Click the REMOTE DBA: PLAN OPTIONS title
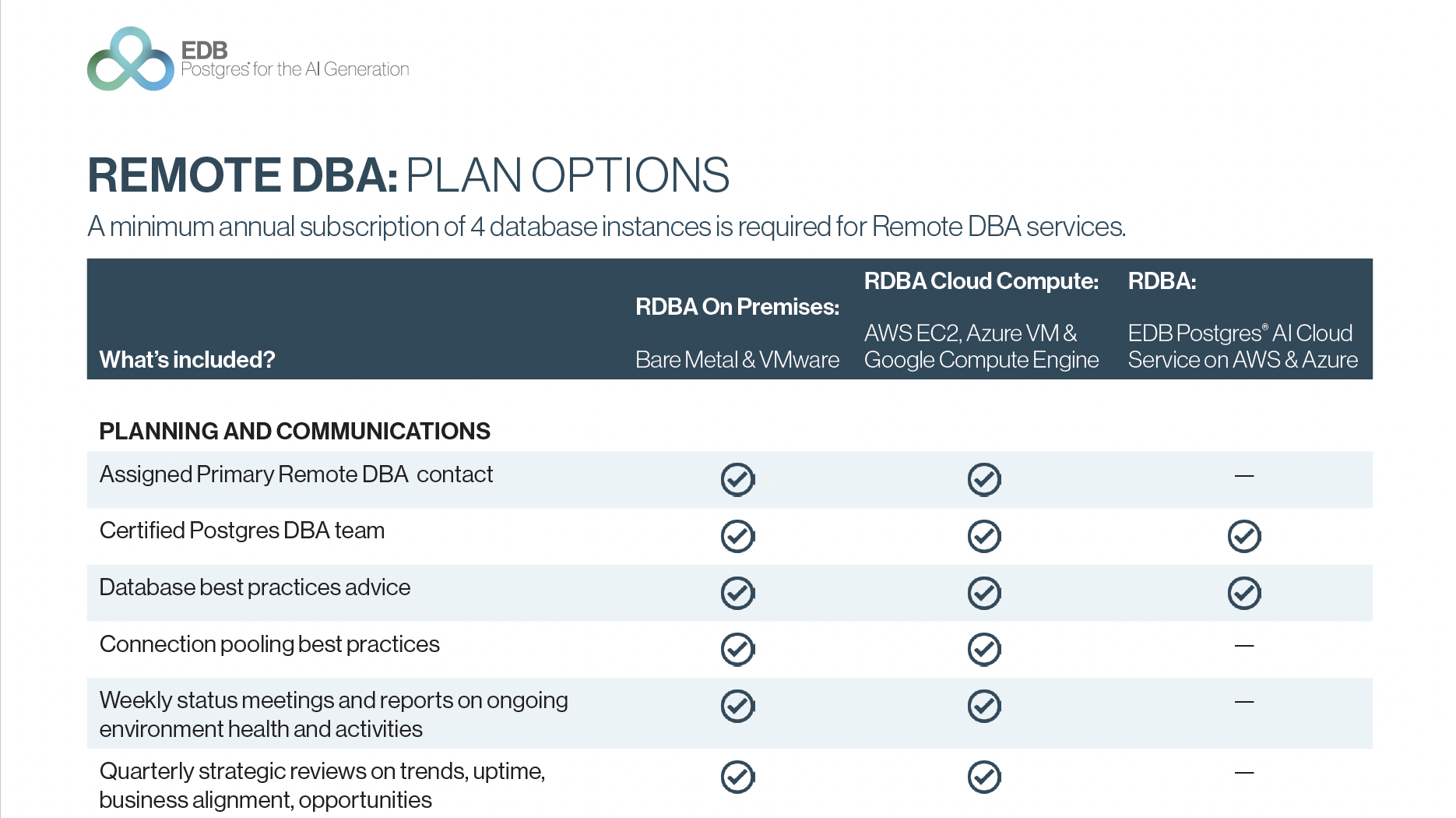This screenshot has width=1456, height=818. coord(409,175)
